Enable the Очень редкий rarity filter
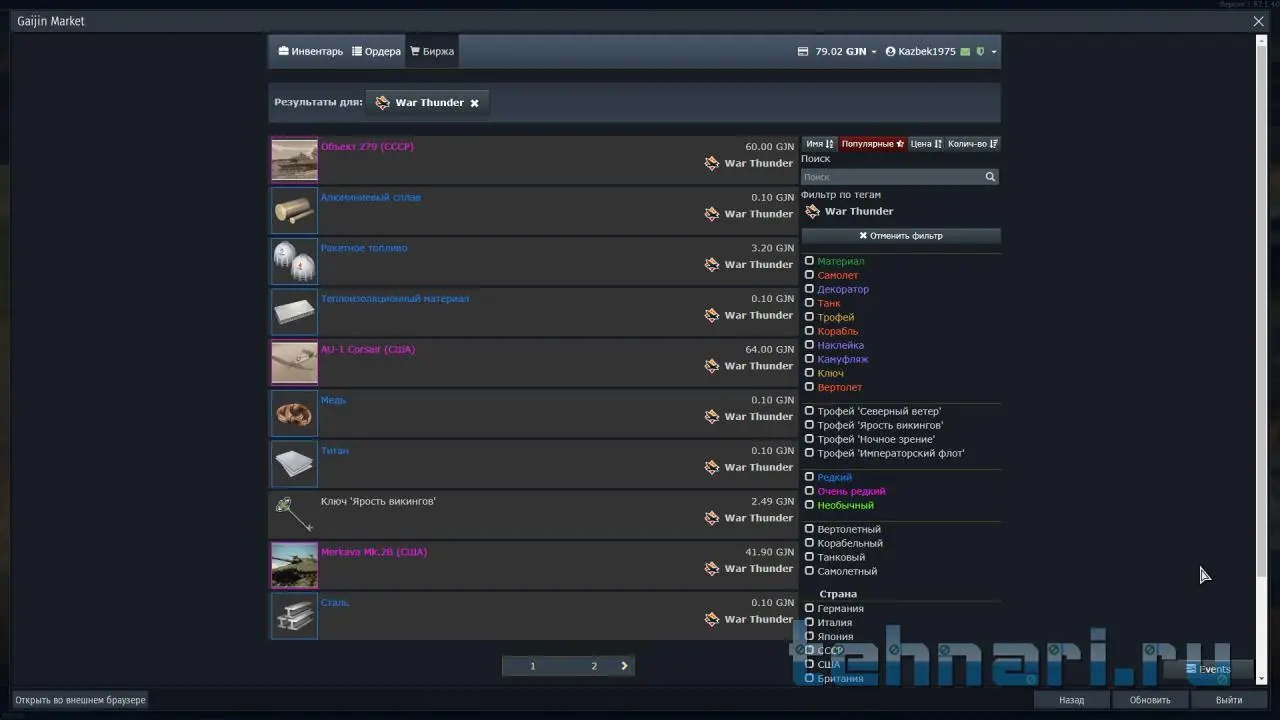 click(809, 491)
